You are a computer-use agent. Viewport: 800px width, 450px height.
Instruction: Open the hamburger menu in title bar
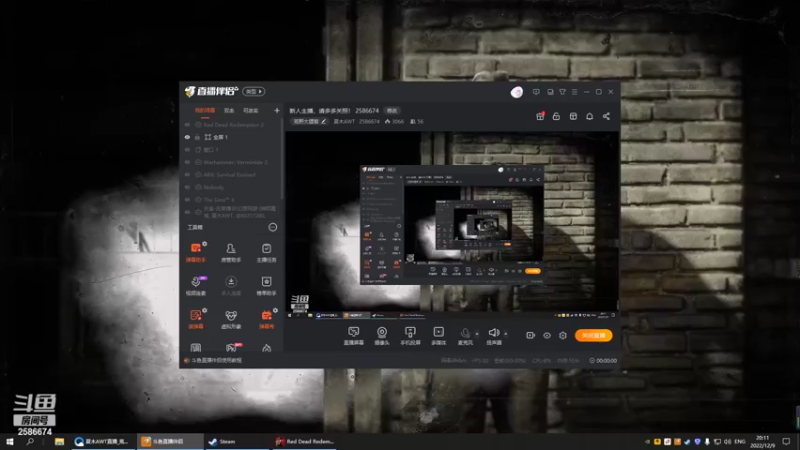point(574,92)
